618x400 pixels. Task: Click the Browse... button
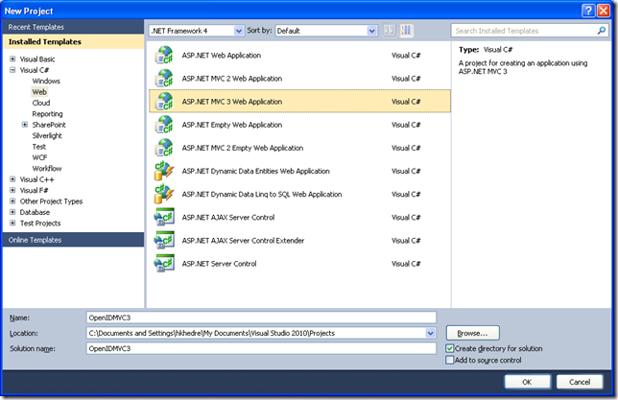(x=472, y=332)
